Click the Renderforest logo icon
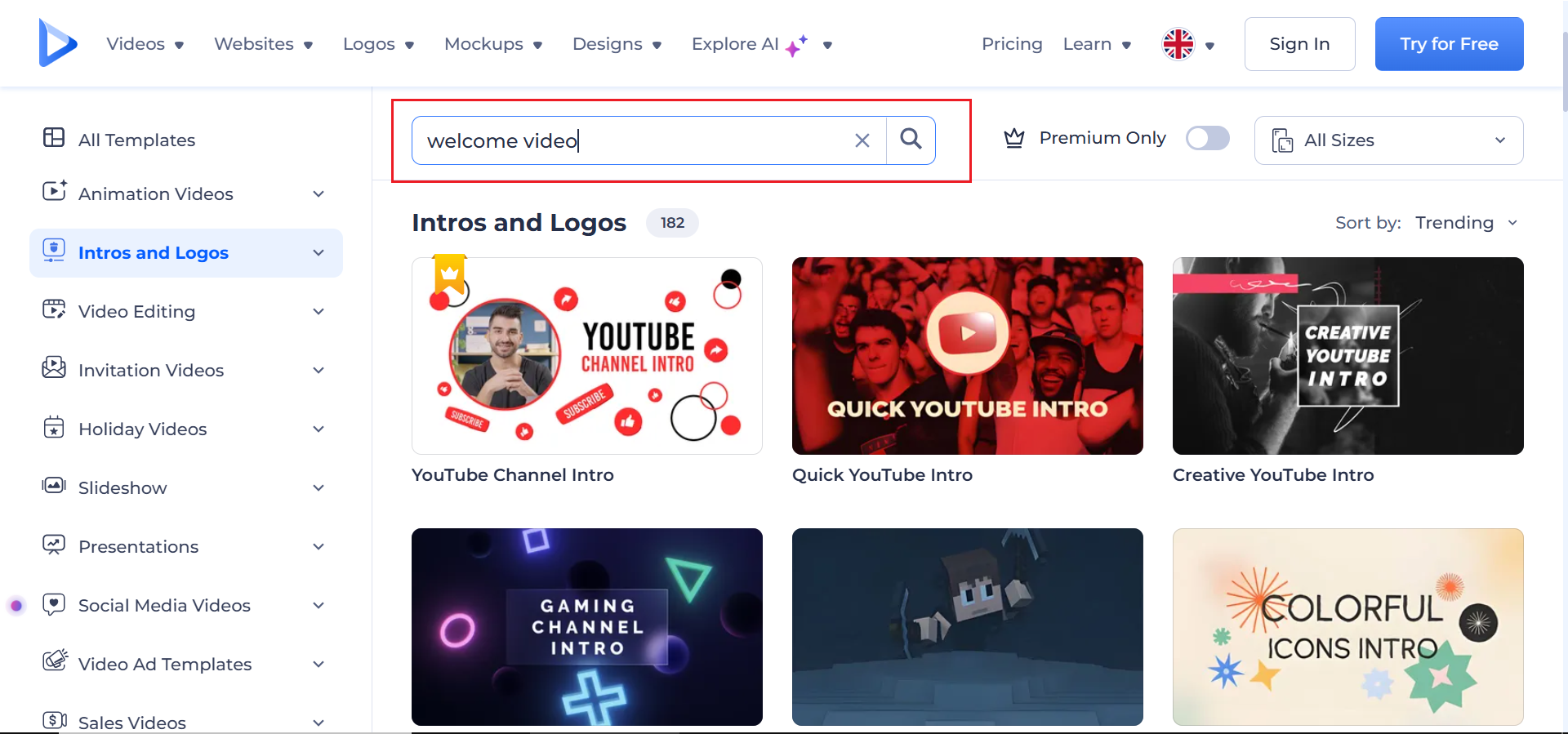 tap(58, 43)
